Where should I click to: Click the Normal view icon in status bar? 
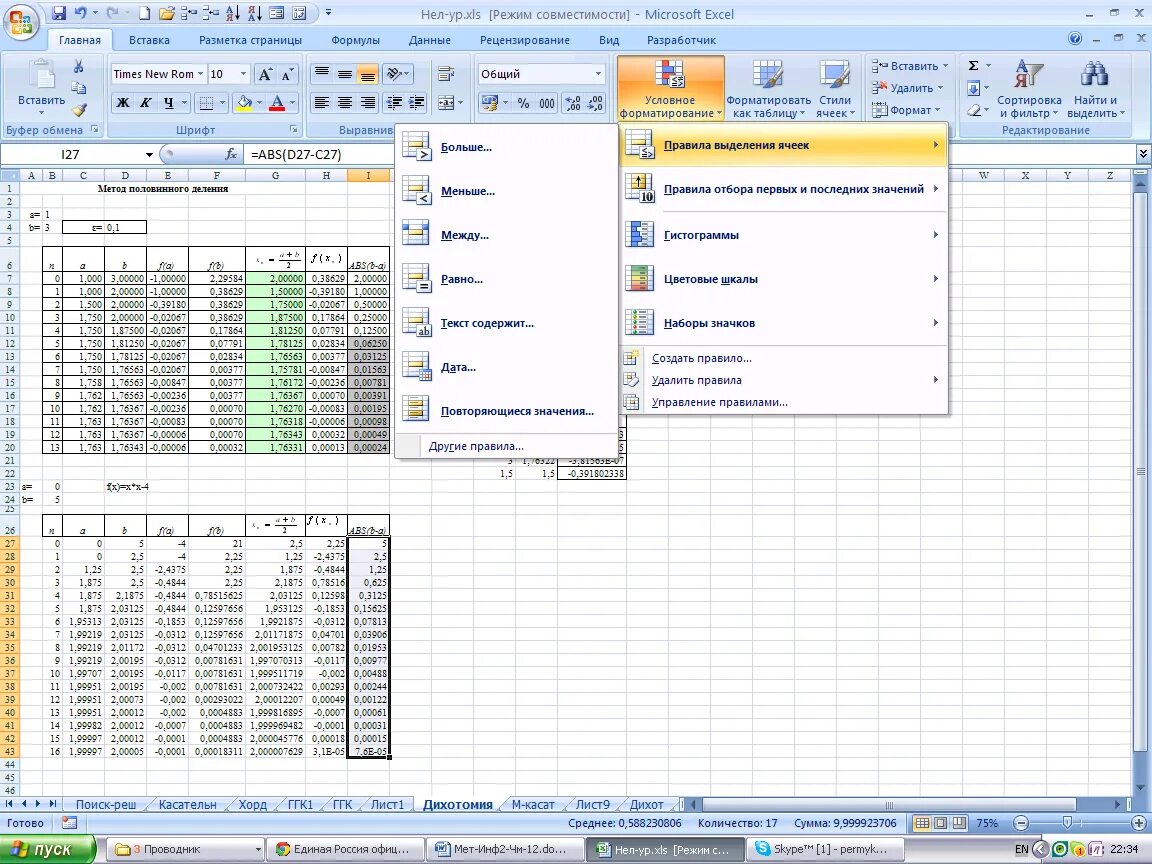tap(922, 824)
